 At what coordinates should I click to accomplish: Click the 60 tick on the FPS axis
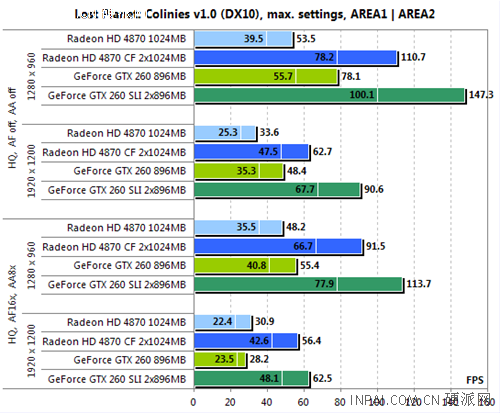coord(303,402)
